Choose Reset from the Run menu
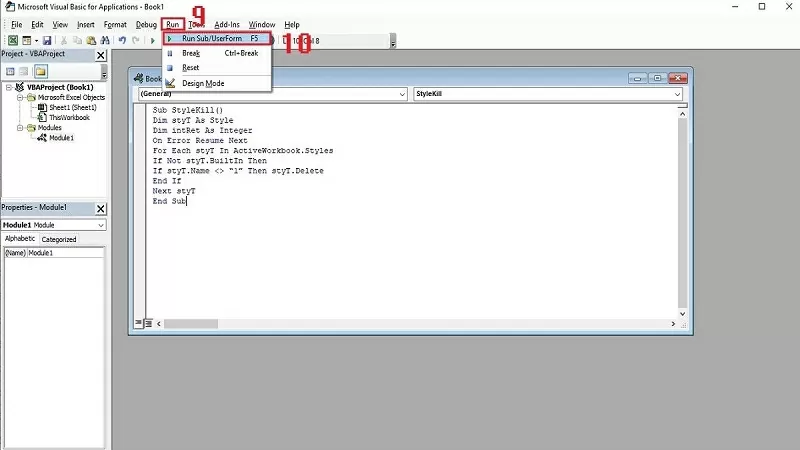Image resolution: width=800 pixels, height=450 pixels. [217, 68]
